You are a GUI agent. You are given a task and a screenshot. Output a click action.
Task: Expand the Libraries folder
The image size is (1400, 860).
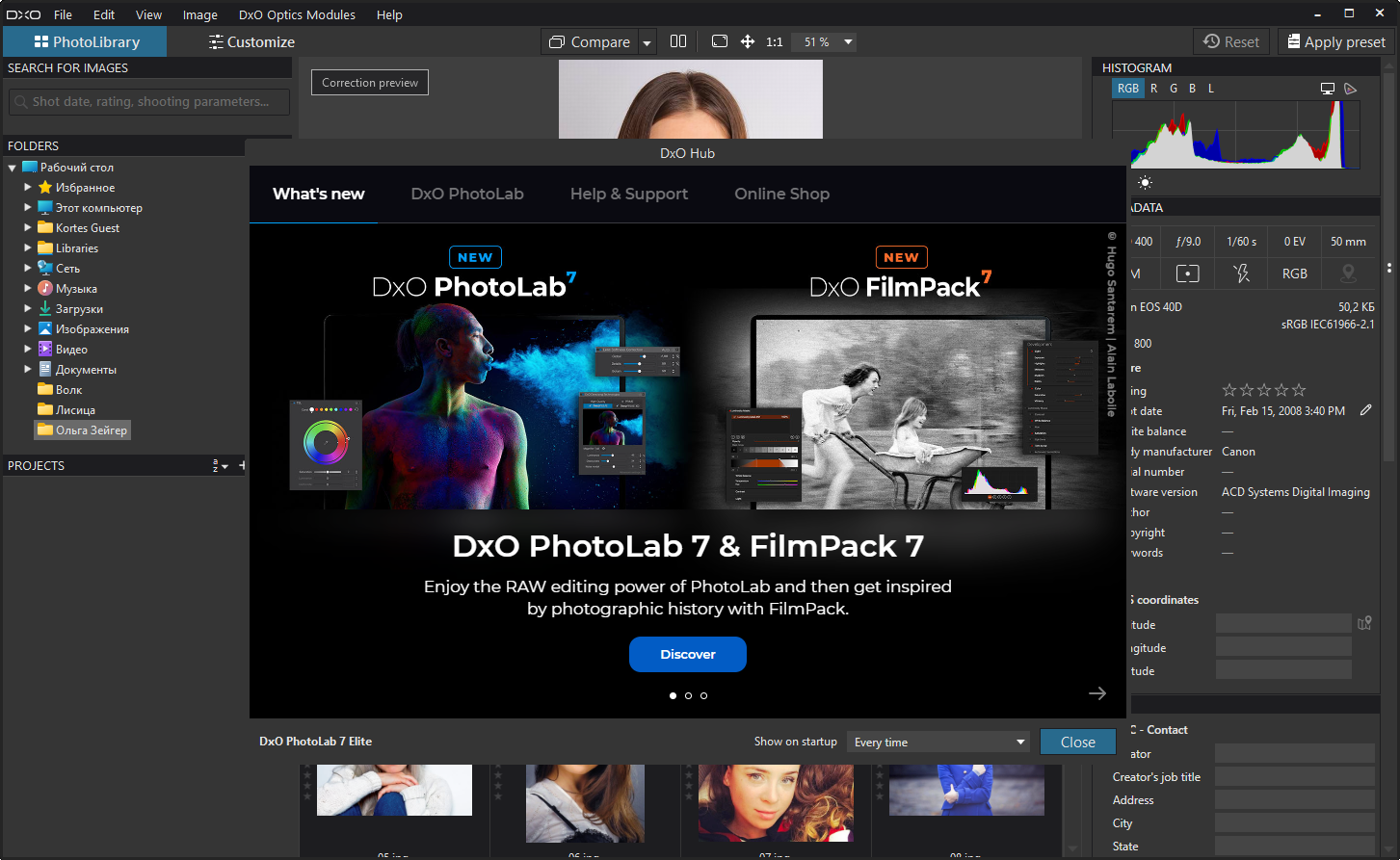pos(28,248)
